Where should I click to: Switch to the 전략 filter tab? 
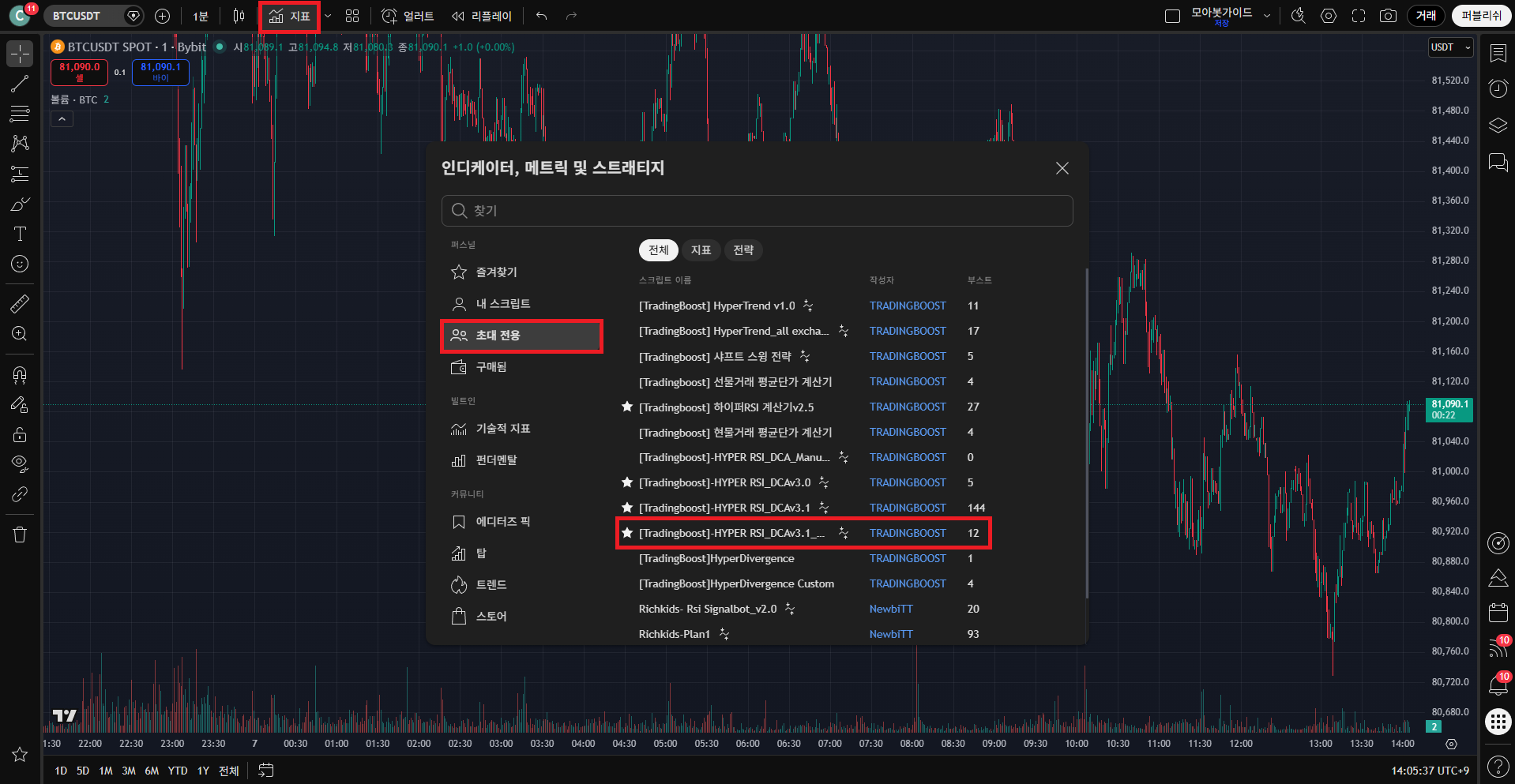pos(743,250)
